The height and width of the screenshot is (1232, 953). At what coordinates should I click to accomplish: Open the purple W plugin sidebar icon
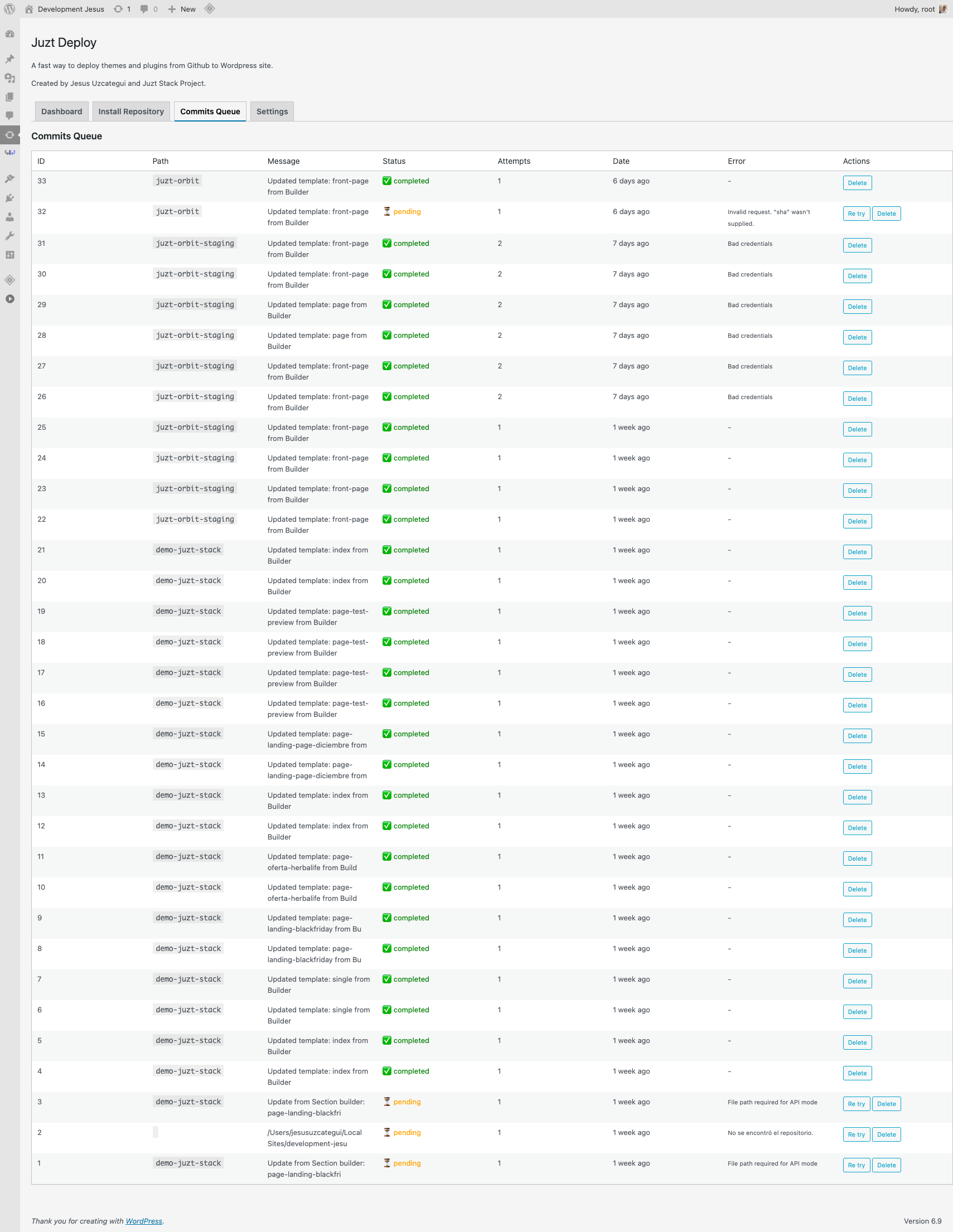[9, 153]
